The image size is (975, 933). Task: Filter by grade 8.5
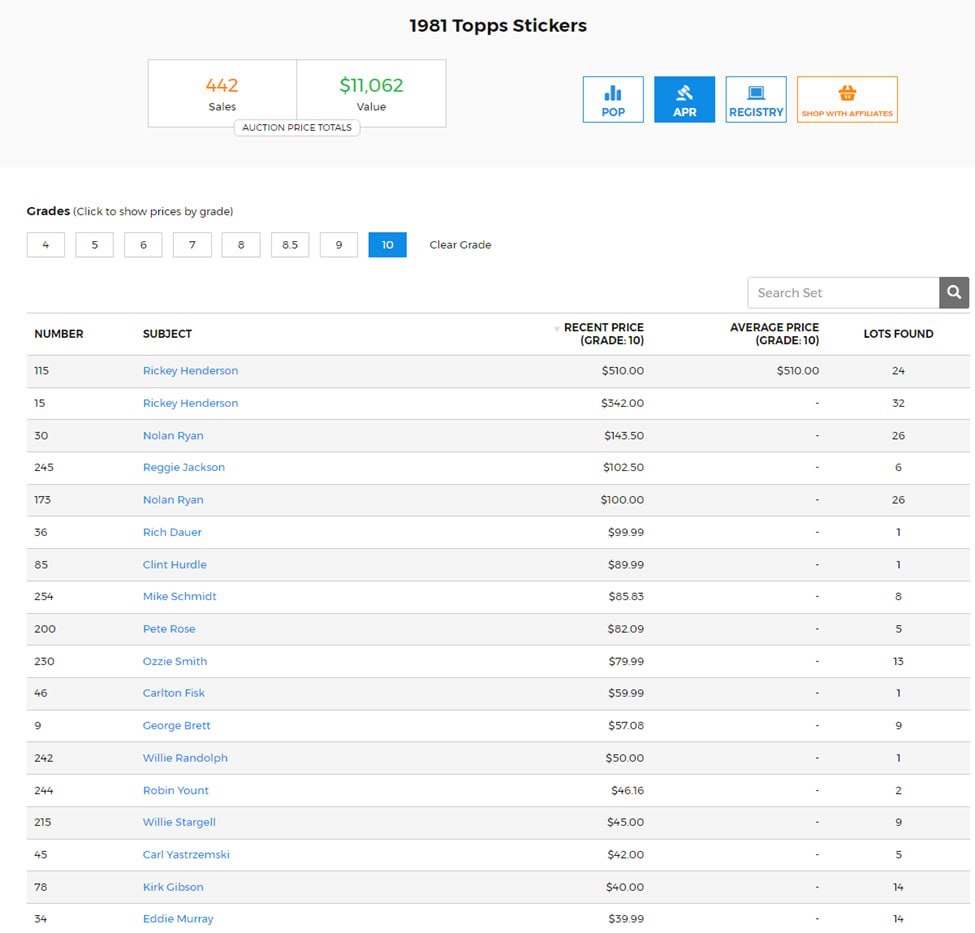coord(290,244)
